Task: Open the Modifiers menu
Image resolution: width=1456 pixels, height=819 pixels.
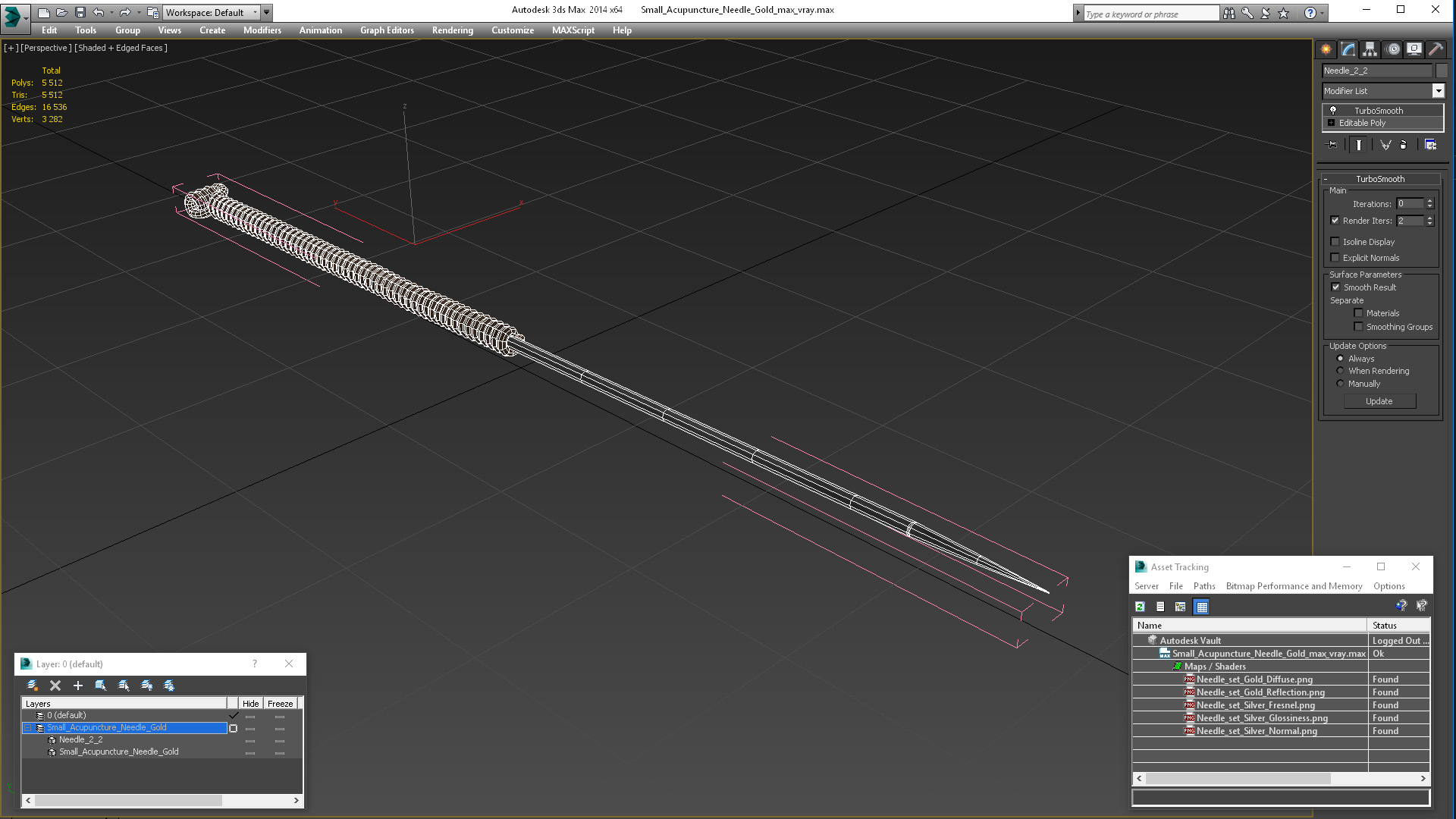Action: [262, 30]
